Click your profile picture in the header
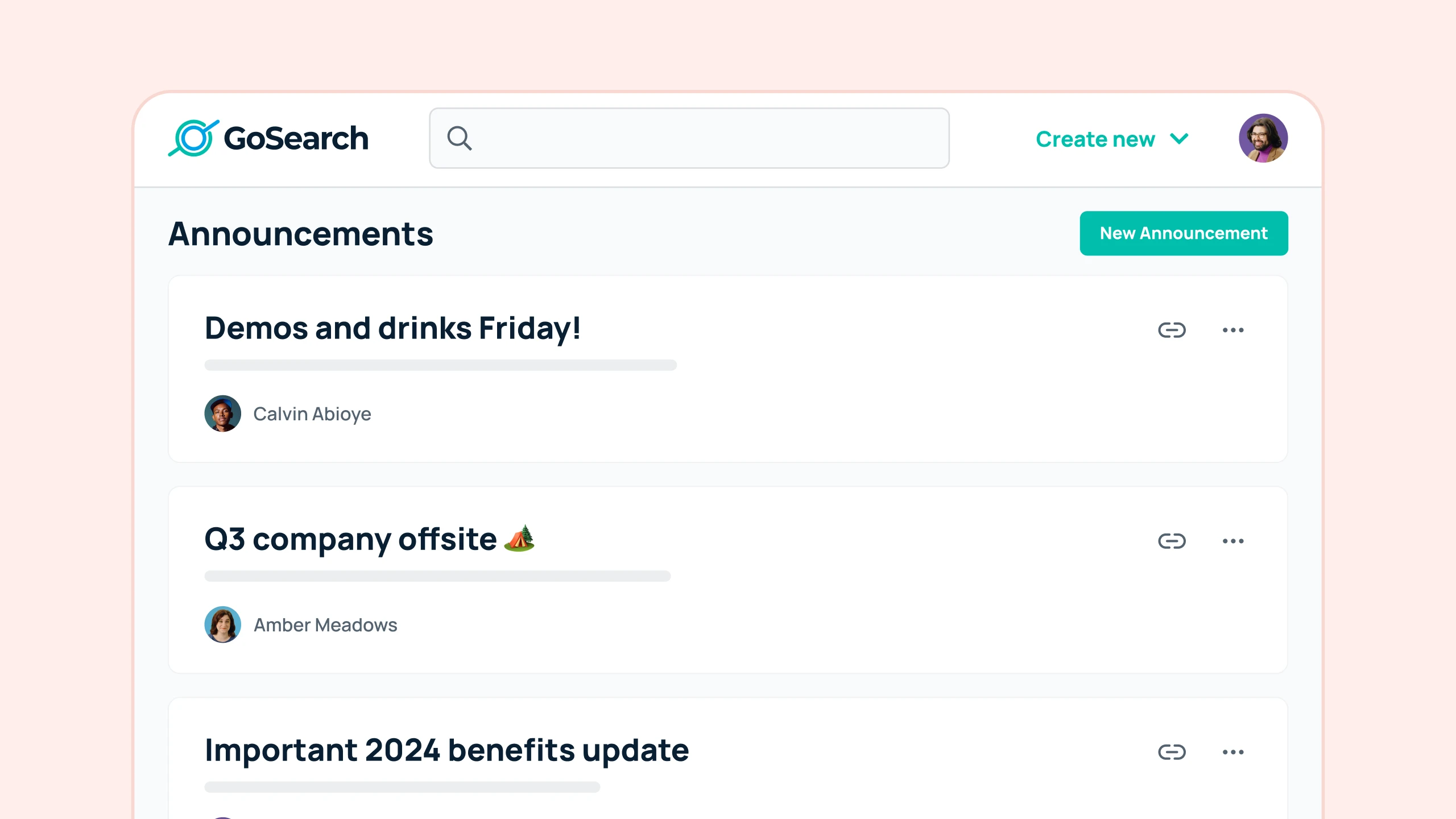The height and width of the screenshot is (819, 1456). pos(1264,137)
